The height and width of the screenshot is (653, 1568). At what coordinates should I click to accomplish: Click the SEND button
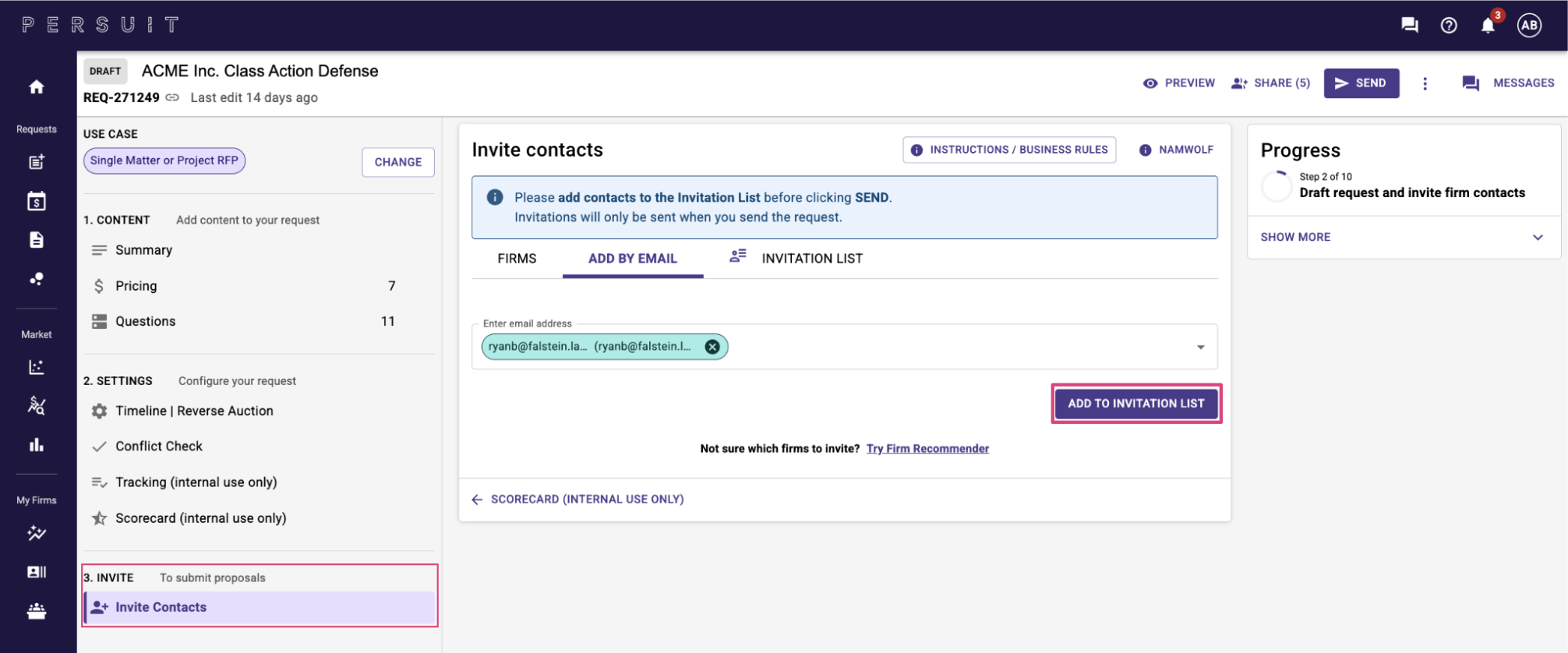1361,83
